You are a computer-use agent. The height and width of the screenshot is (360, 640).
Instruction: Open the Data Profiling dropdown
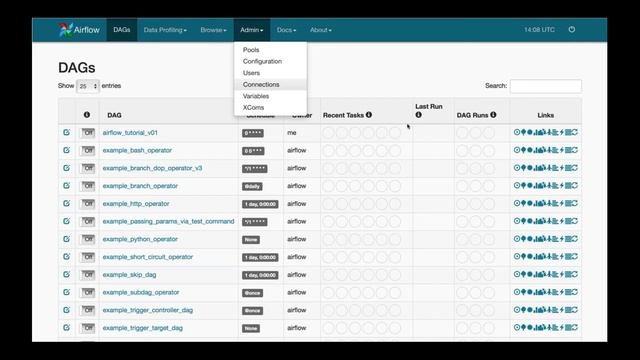point(165,30)
